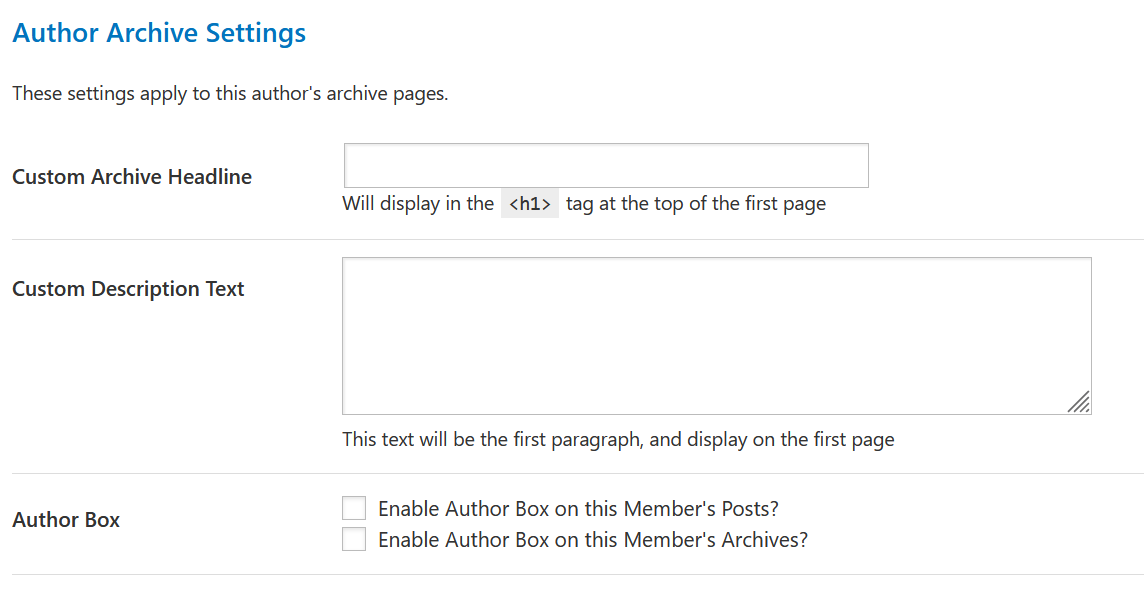
Task: Click the "tag at the top" hint text
Action: 696,204
